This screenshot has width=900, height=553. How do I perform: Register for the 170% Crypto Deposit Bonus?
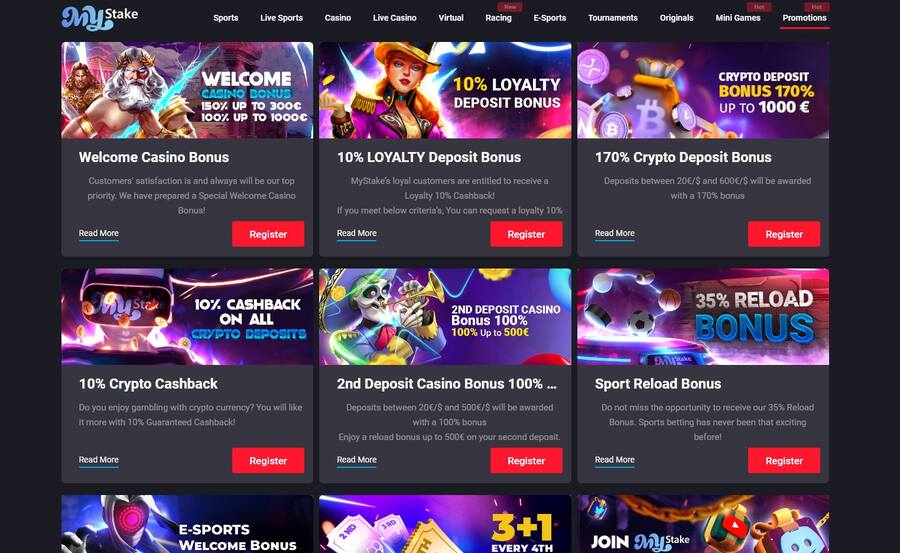point(783,234)
